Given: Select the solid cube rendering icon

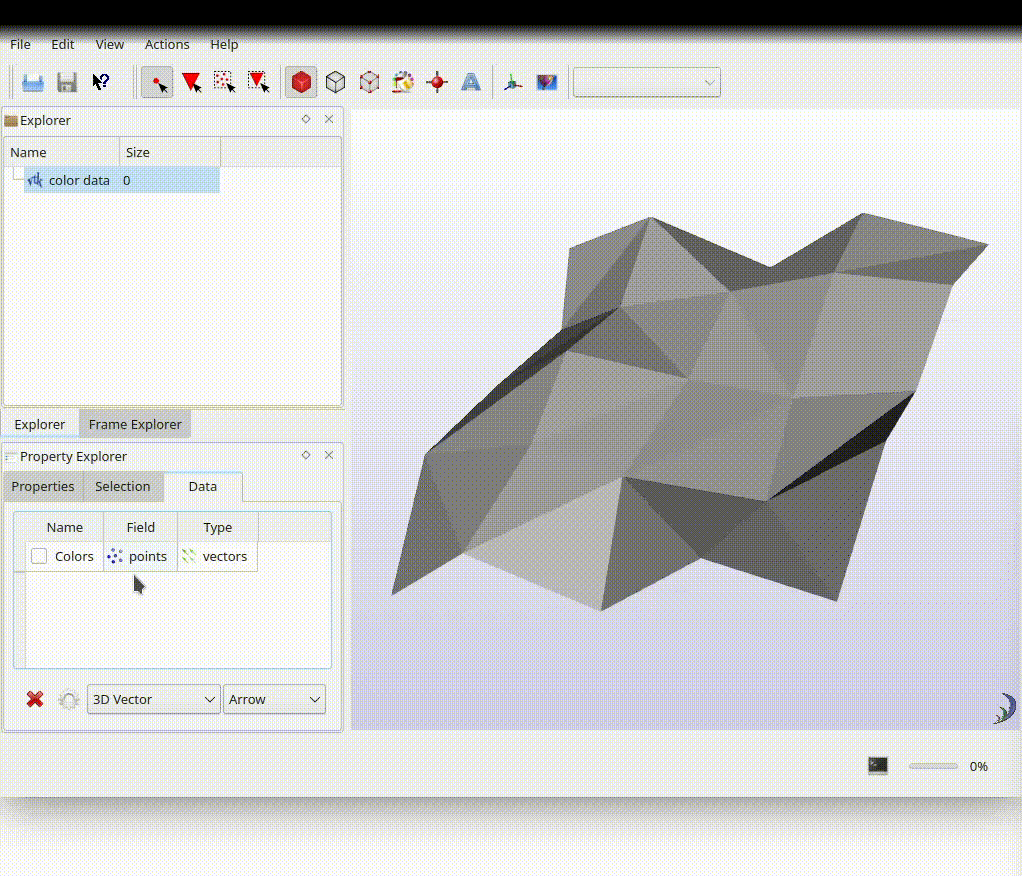Looking at the screenshot, I should click(x=301, y=82).
